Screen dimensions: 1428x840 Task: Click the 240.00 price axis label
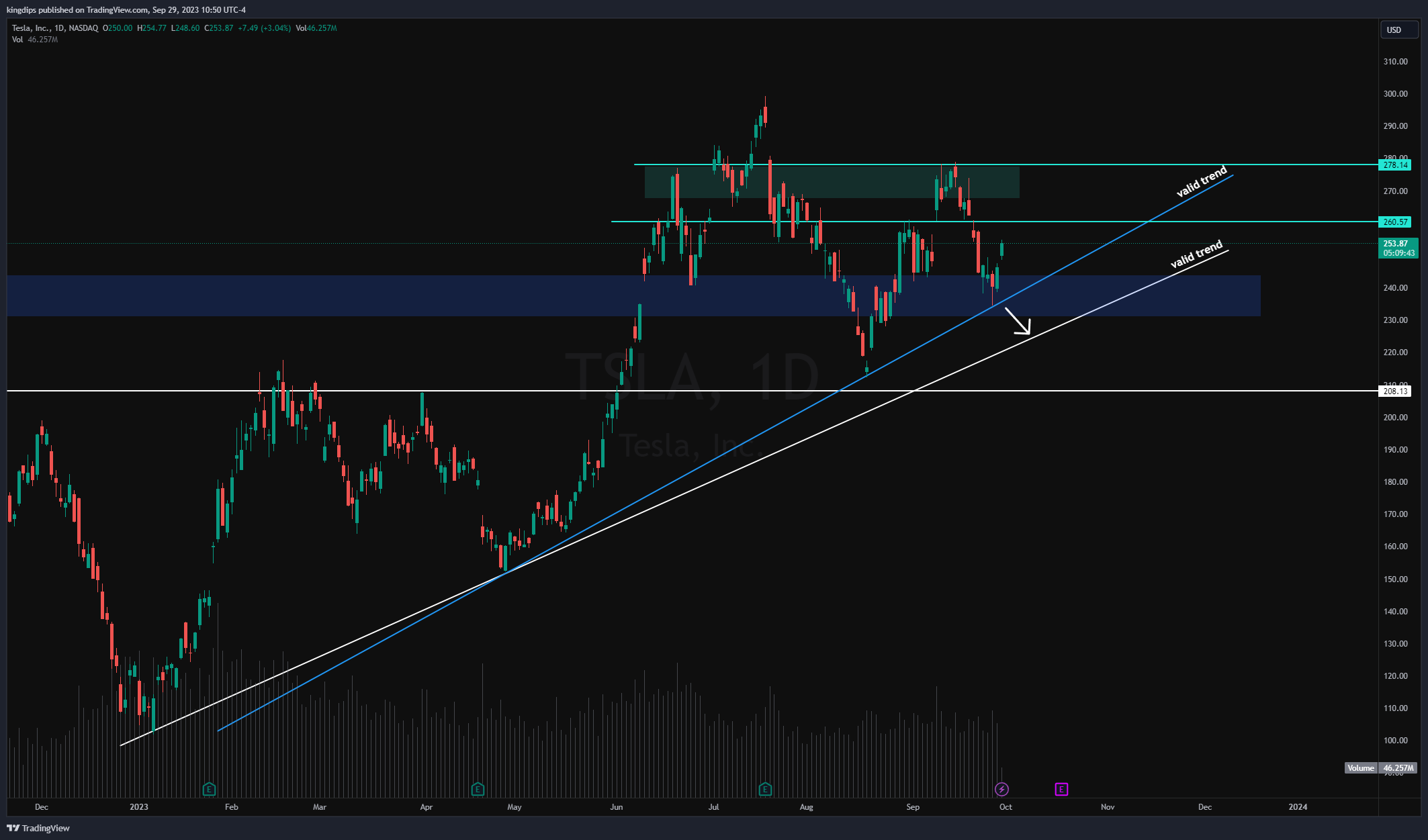point(1395,288)
